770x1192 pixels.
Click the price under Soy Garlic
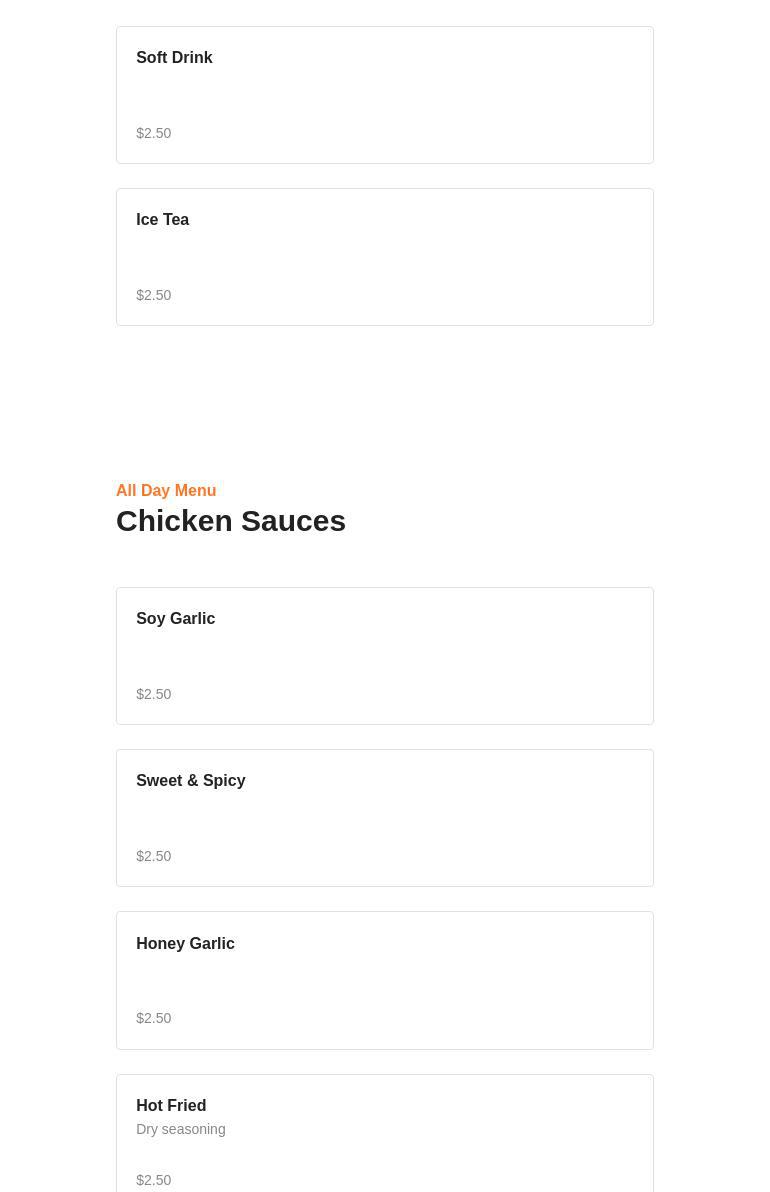tap(154, 694)
